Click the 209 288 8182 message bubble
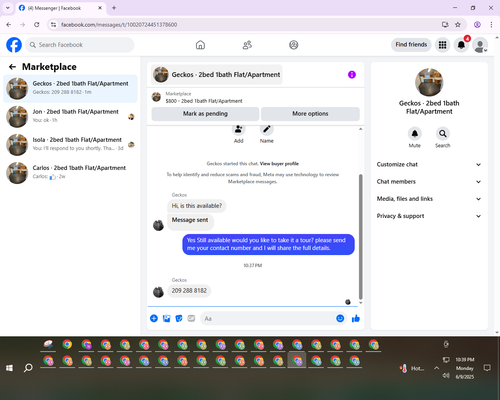Viewport: 500px width, 400px height. pos(189,291)
